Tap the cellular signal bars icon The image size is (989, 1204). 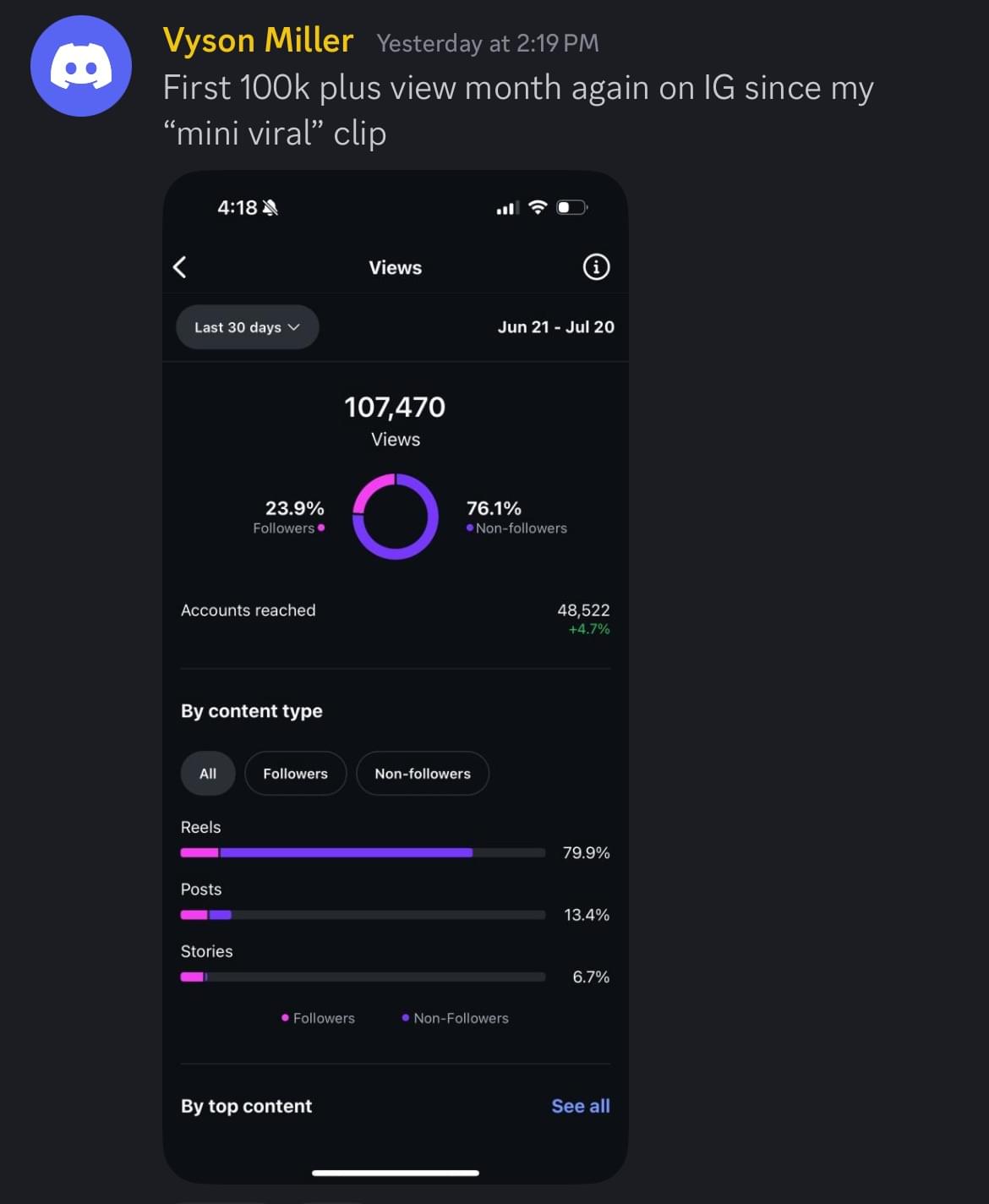(507, 208)
